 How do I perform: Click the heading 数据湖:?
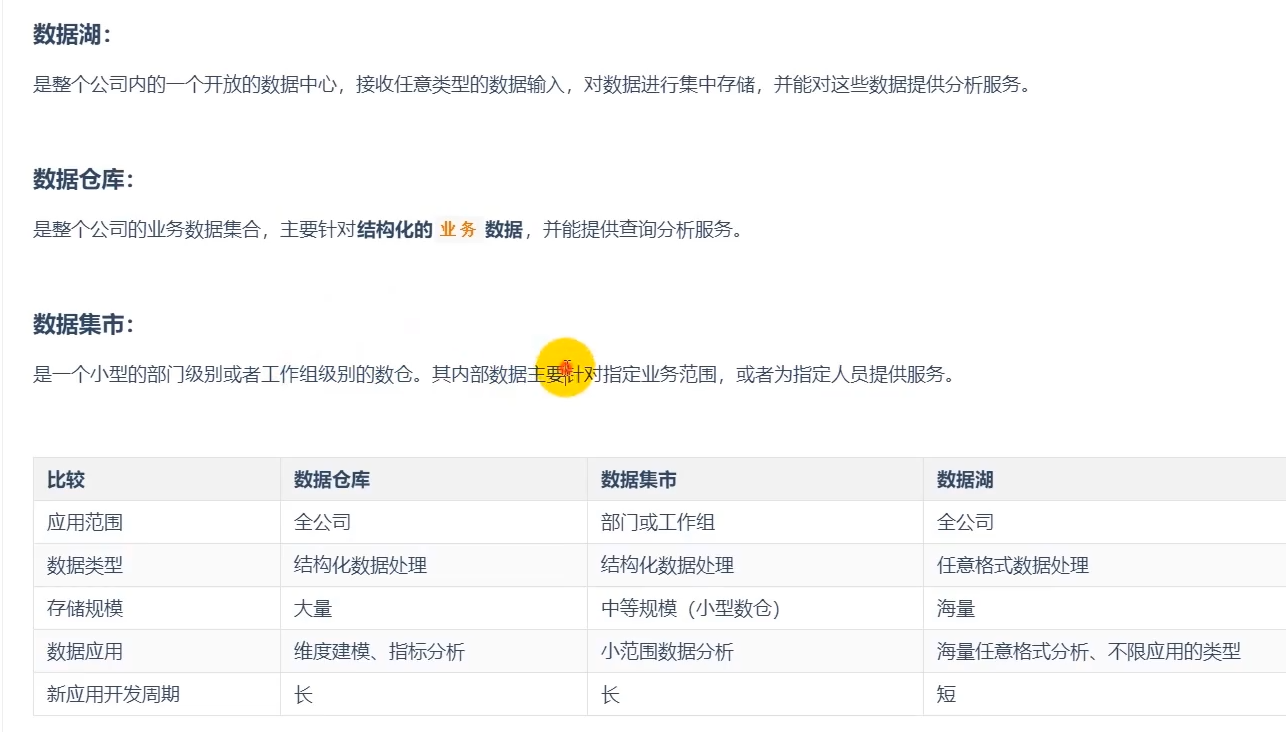[x=72, y=35]
